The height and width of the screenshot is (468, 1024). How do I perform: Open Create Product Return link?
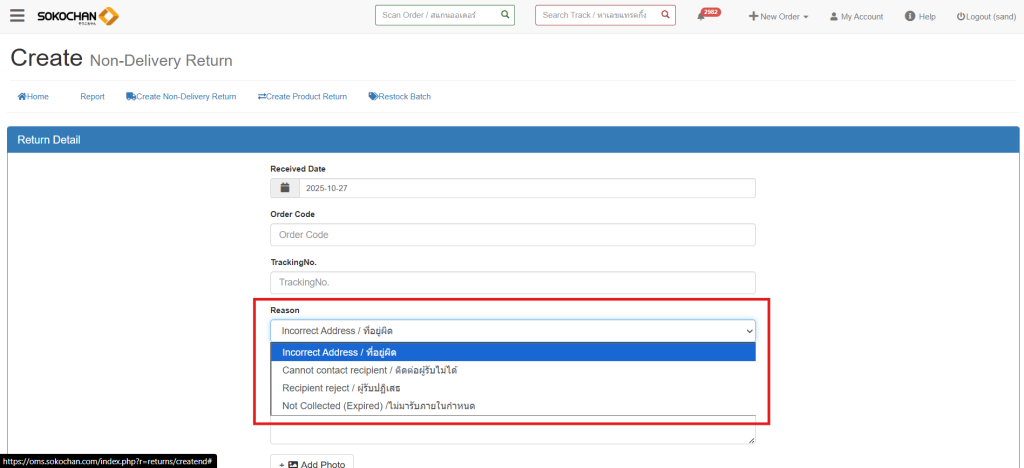pos(302,97)
